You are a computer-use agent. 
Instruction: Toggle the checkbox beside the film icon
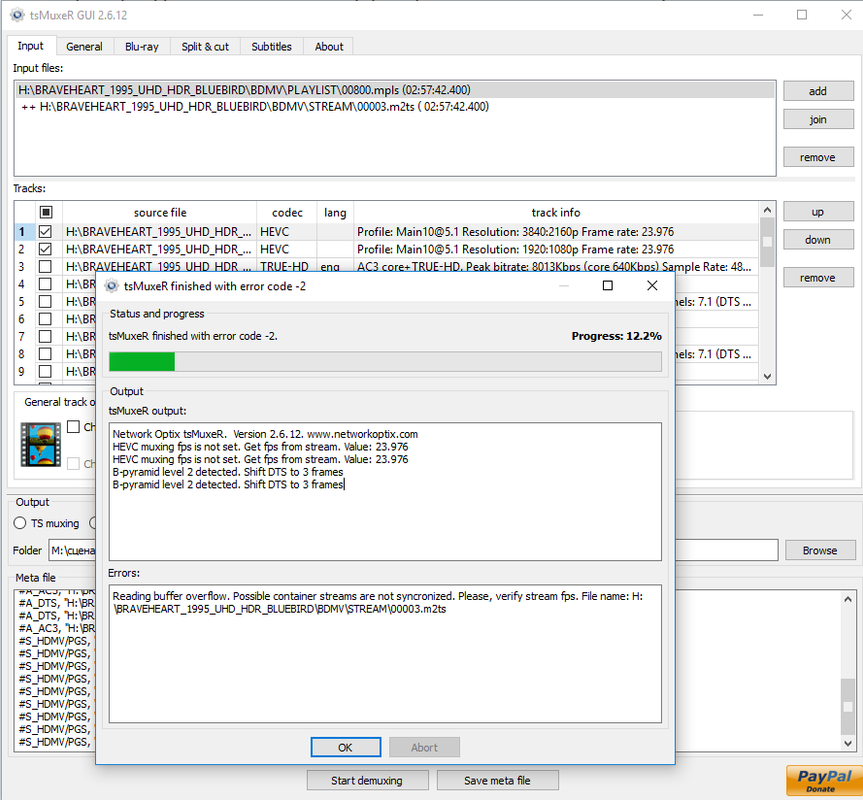click(x=73, y=426)
